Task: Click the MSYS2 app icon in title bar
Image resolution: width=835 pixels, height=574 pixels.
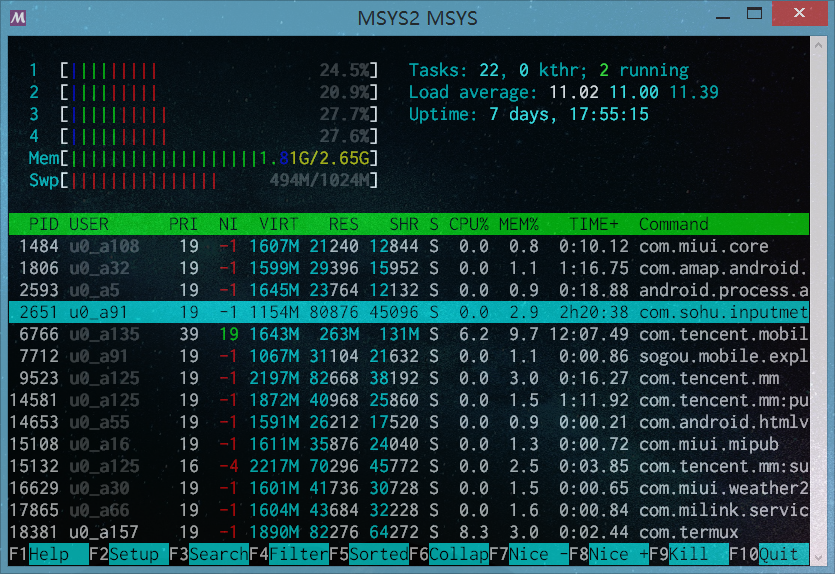Action: coord(18,18)
